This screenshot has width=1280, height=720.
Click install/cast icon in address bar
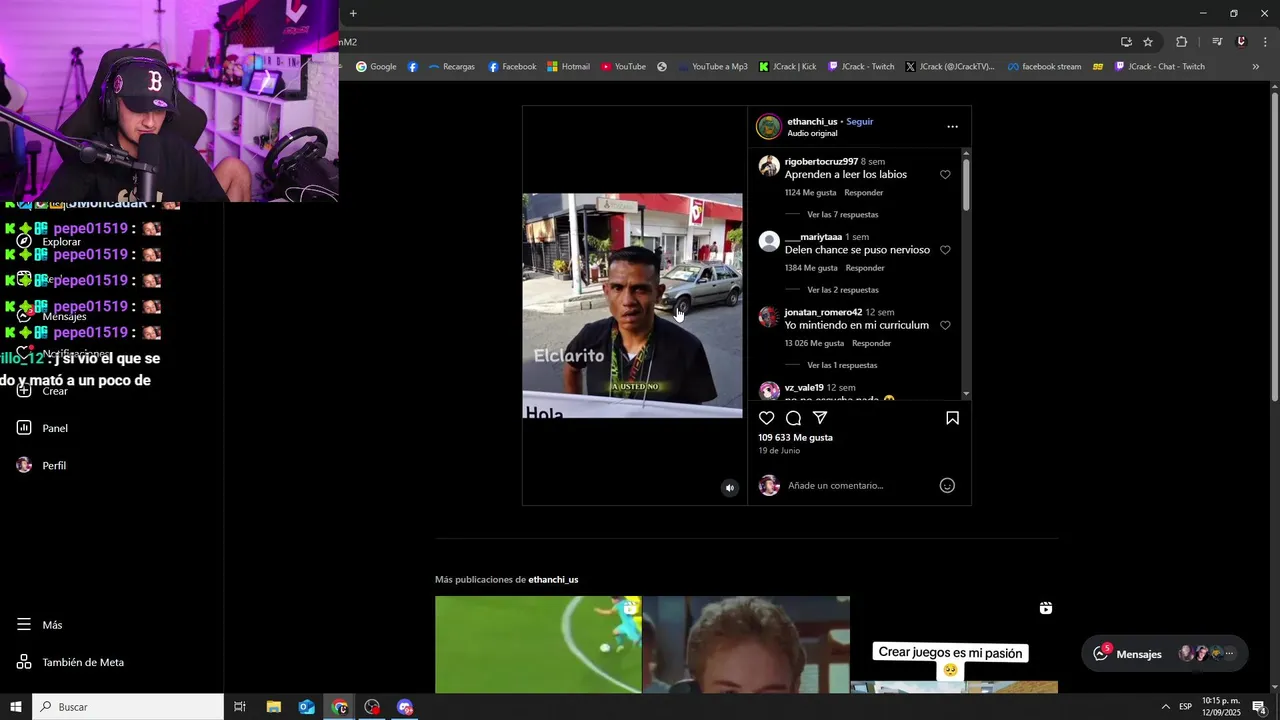[x=1126, y=42]
